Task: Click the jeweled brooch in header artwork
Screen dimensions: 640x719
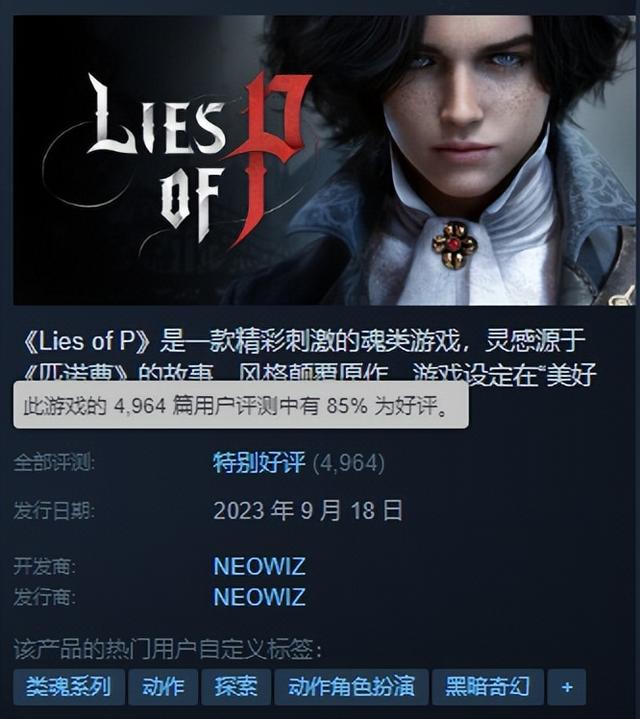Action: (454, 244)
